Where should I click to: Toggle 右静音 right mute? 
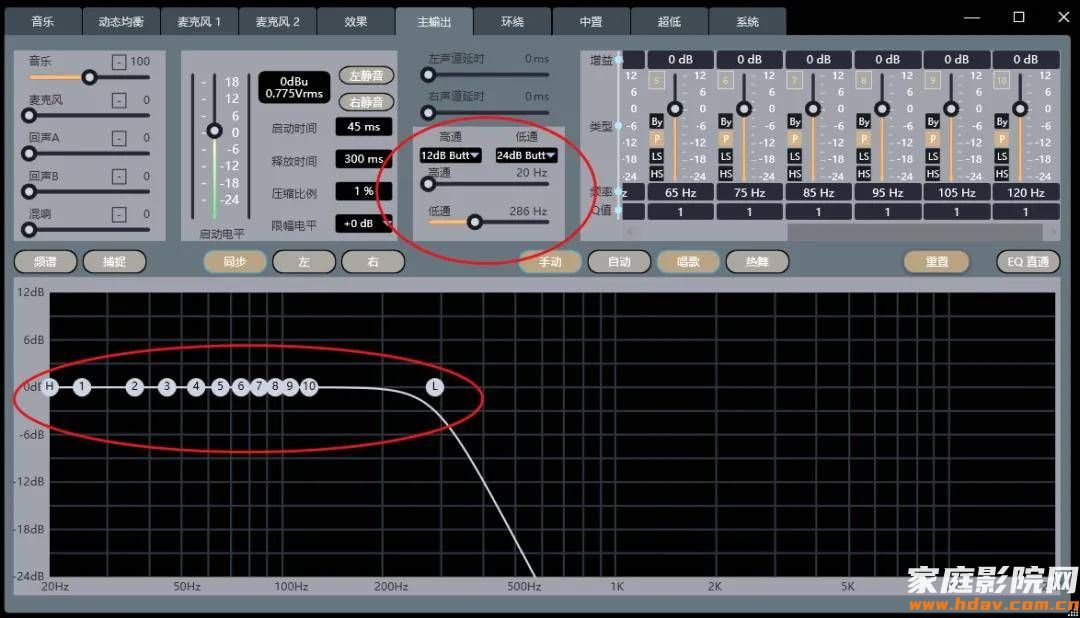tap(366, 102)
